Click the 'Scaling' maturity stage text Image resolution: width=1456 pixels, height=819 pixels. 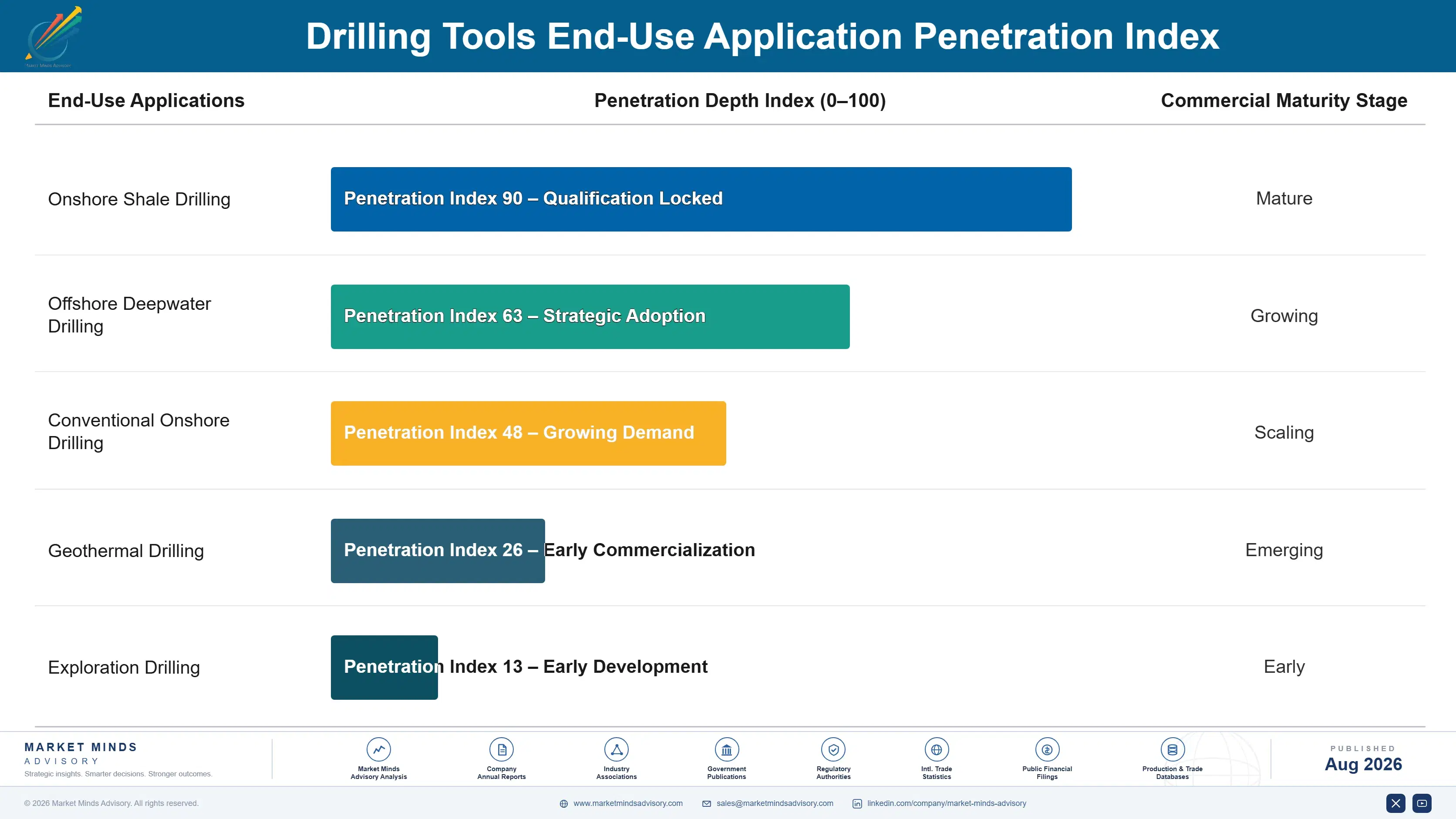(x=1284, y=433)
